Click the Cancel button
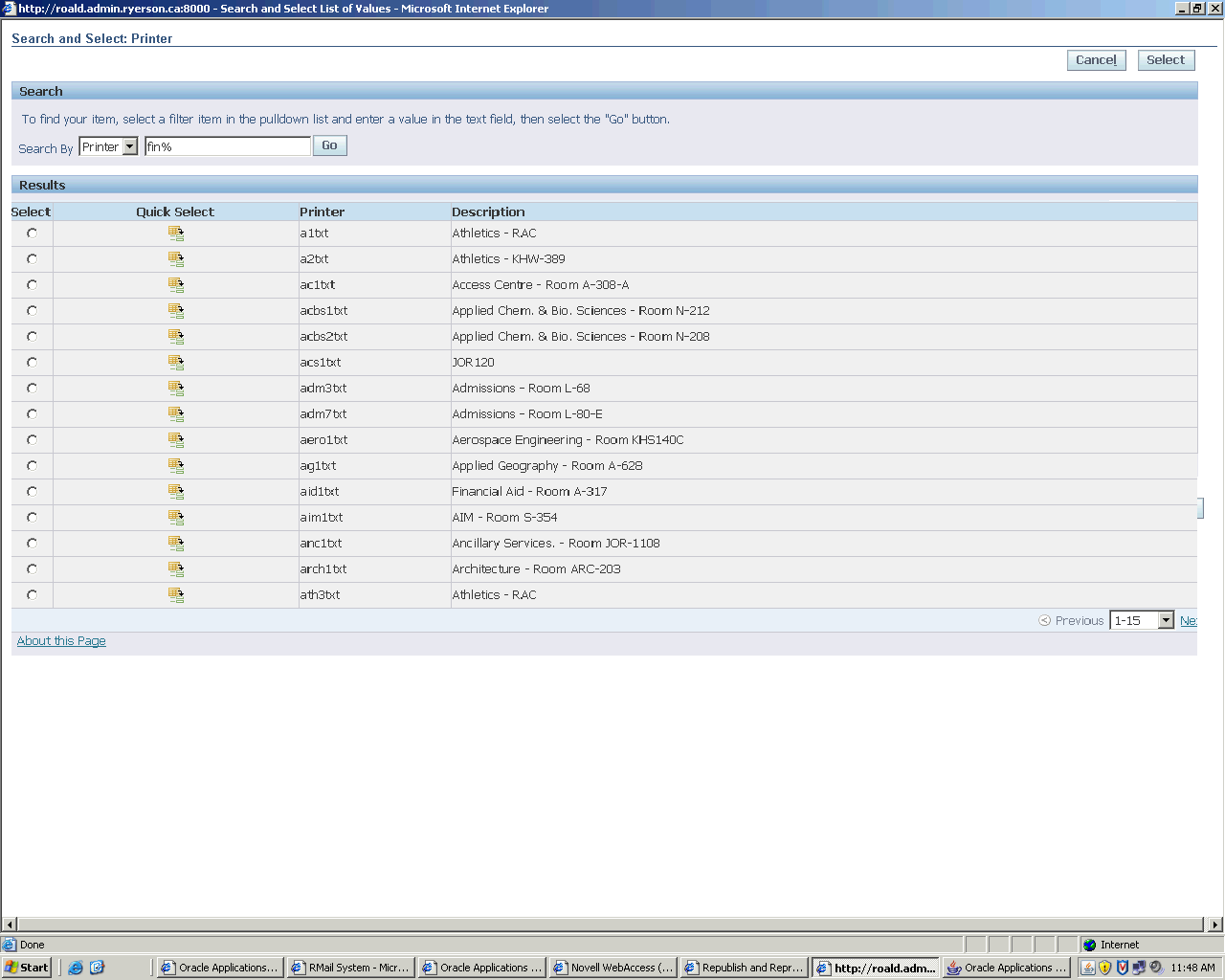 [x=1096, y=60]
